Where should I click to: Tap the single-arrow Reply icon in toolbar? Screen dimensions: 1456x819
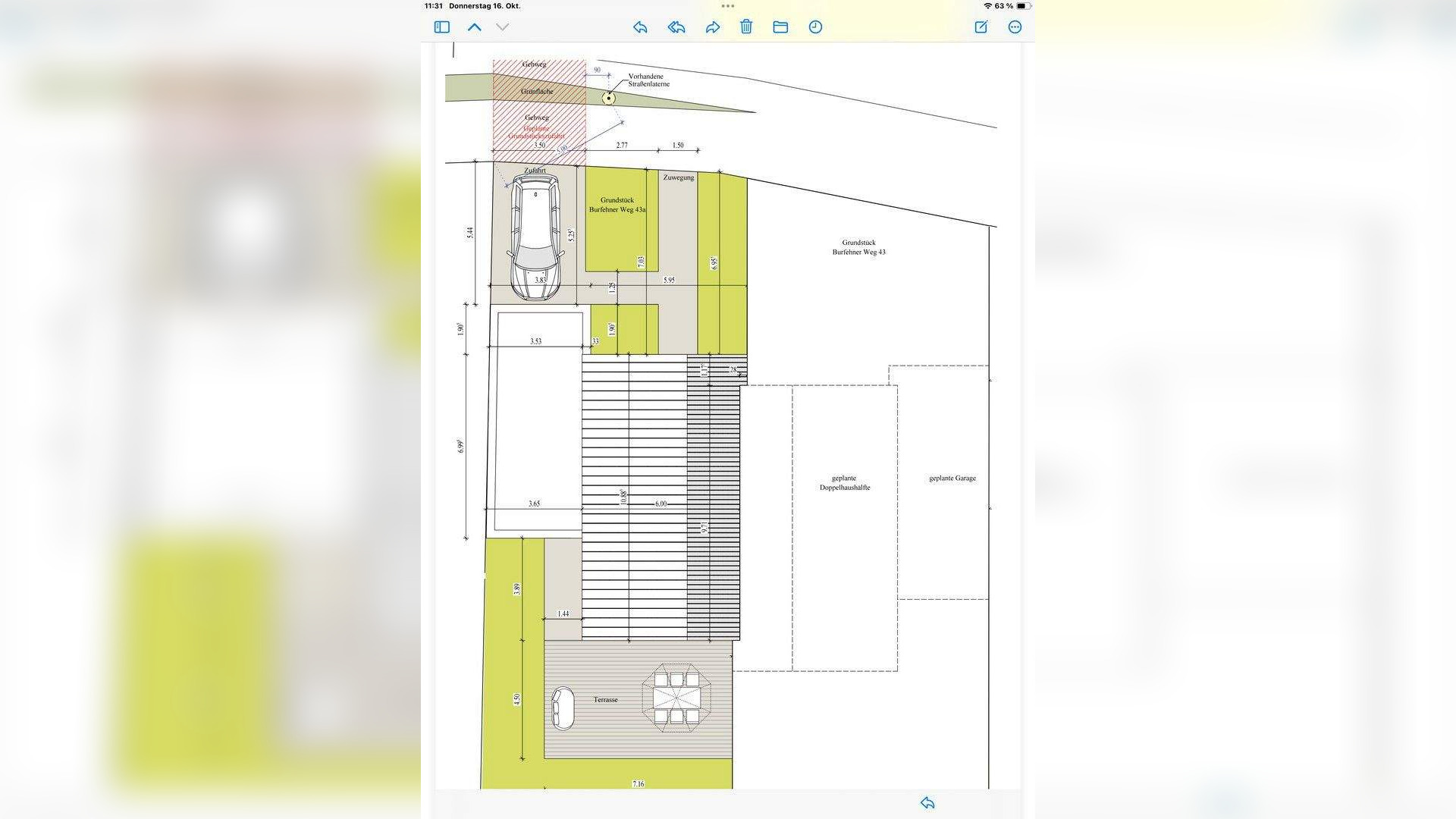pyautogui.click(x=640, y=27)
